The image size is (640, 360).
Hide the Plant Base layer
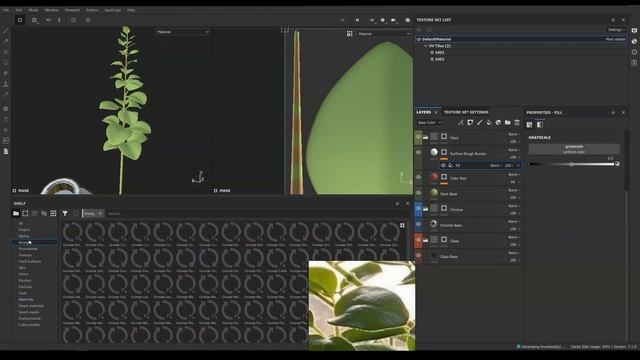pyautogui.click(x=418, y=193)
